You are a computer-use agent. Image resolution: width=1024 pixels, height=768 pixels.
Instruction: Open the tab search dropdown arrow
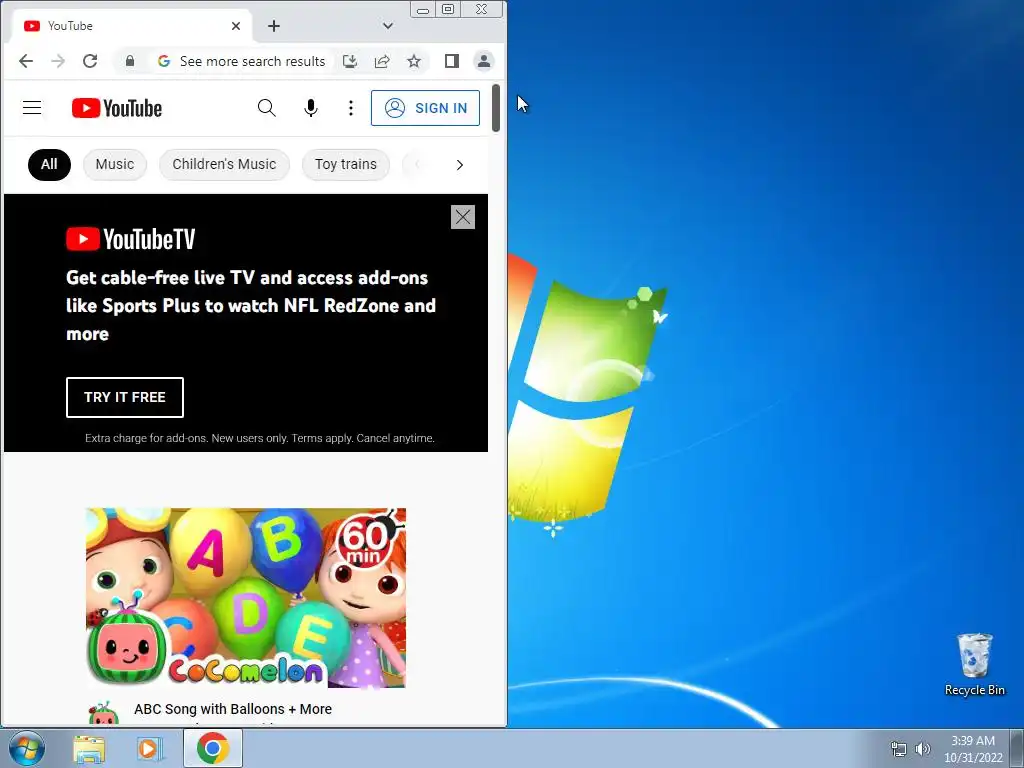pos(388,26)
